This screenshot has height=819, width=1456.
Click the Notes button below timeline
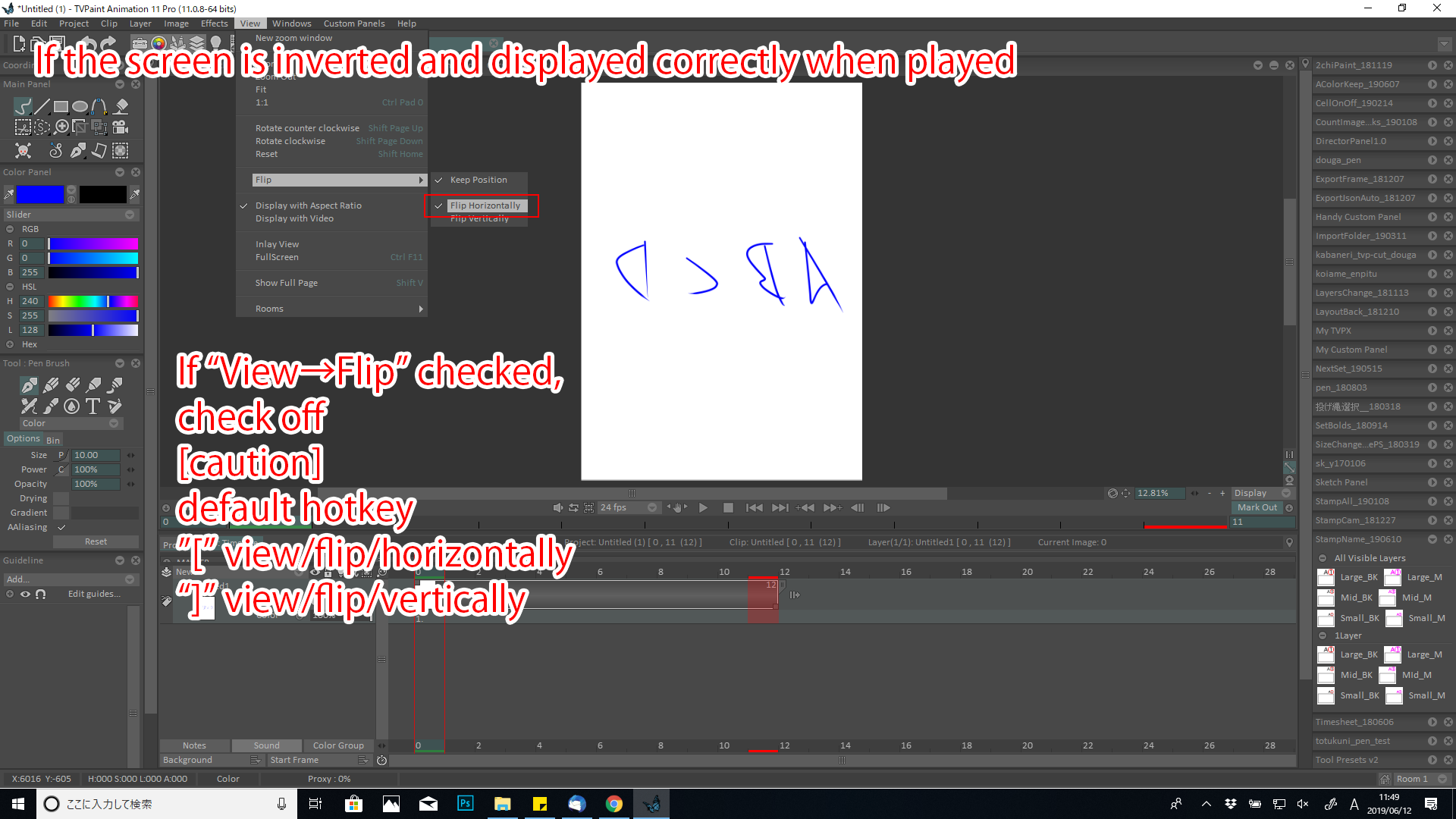pyautogui.click(x=194, y=745)
